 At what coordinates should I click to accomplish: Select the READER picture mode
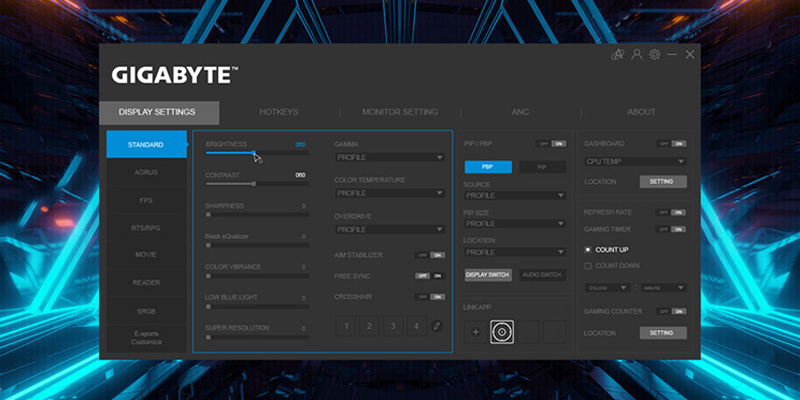click(x=146, y=283)
